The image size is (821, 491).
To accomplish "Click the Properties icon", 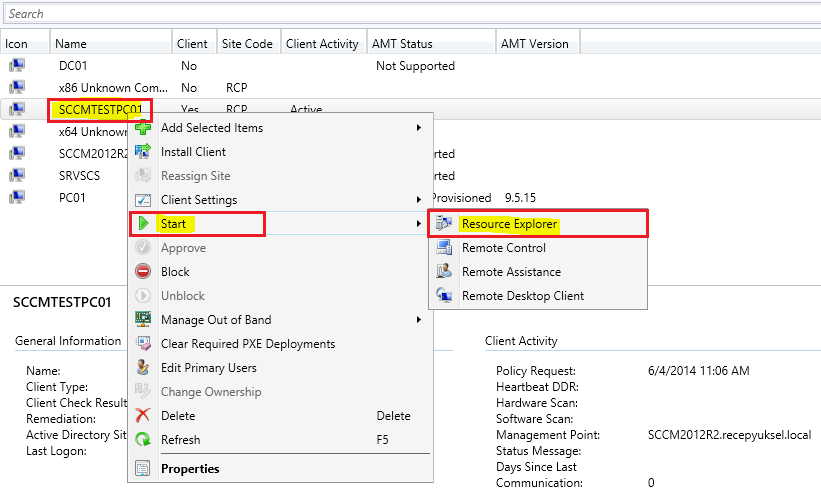I will [143, 468].
